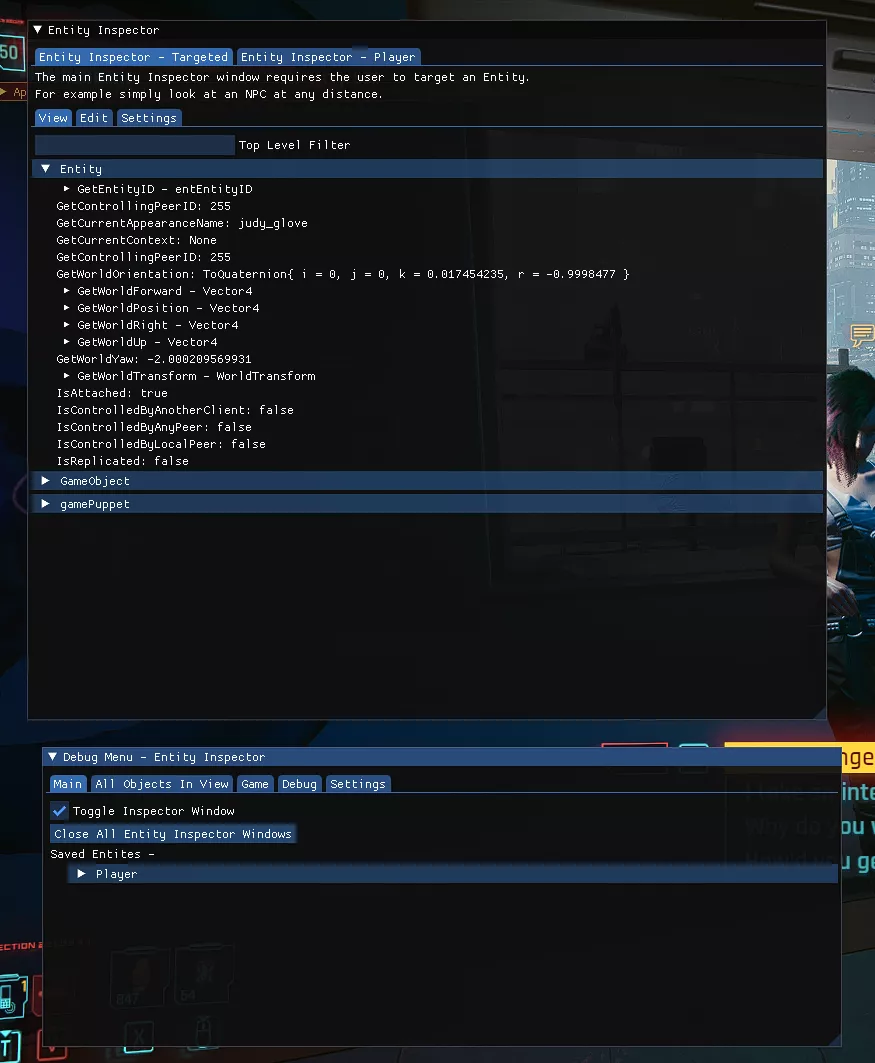This screenshot has height=1063, width=875.
Task: Open the Edit tab
Action: (94, 118)
